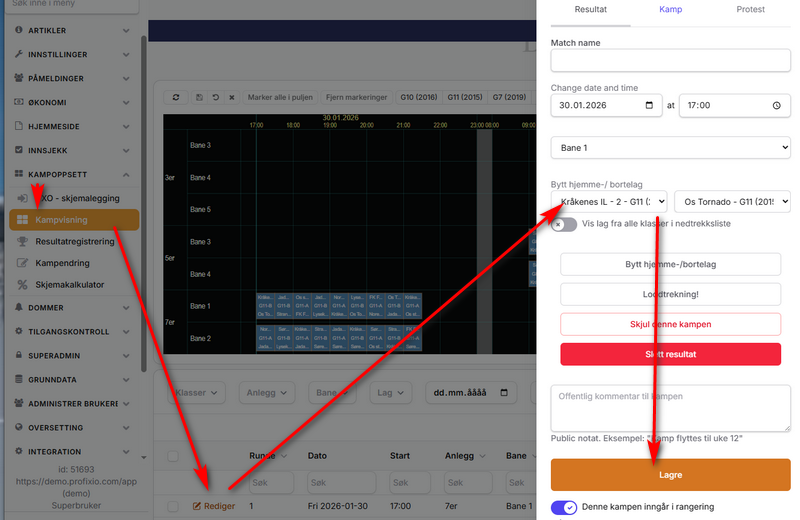Click the Rediger edit pencil icon
This screenshot has height=520, width=800.
click(196, 506)
